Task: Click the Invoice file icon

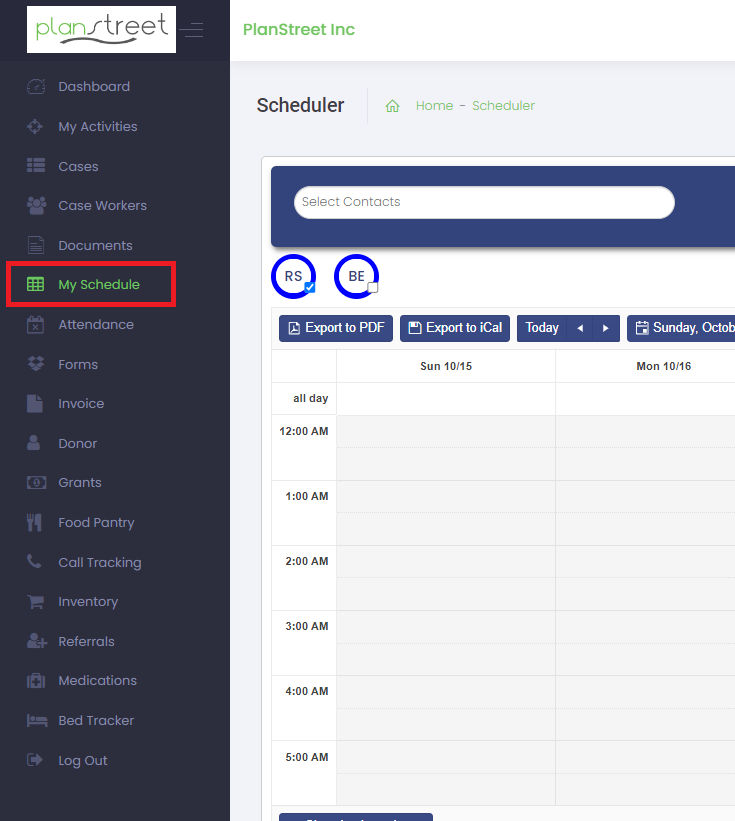Action: 35,404
